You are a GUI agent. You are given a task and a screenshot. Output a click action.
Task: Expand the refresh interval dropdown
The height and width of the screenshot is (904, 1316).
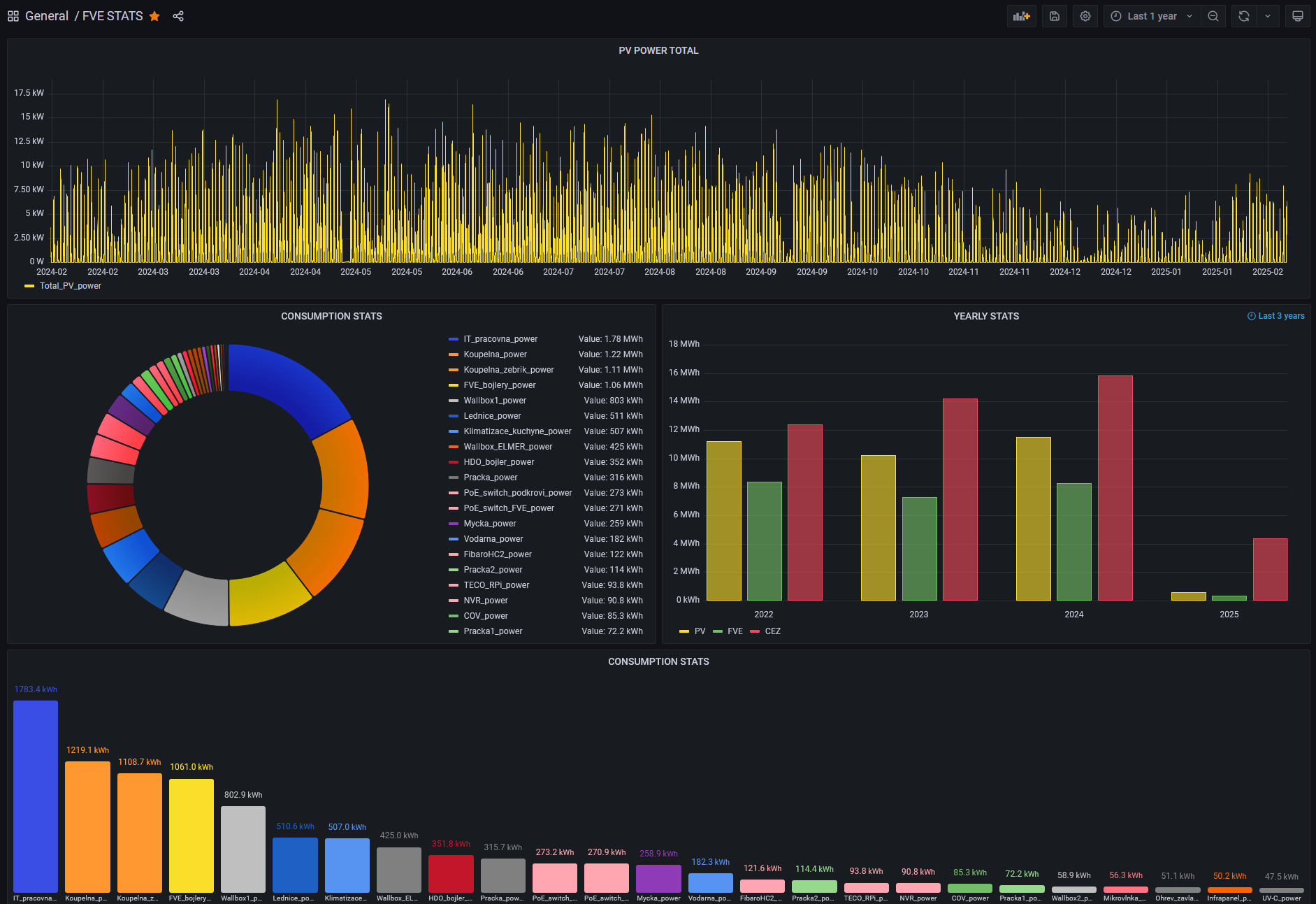tap(1268, 16)
